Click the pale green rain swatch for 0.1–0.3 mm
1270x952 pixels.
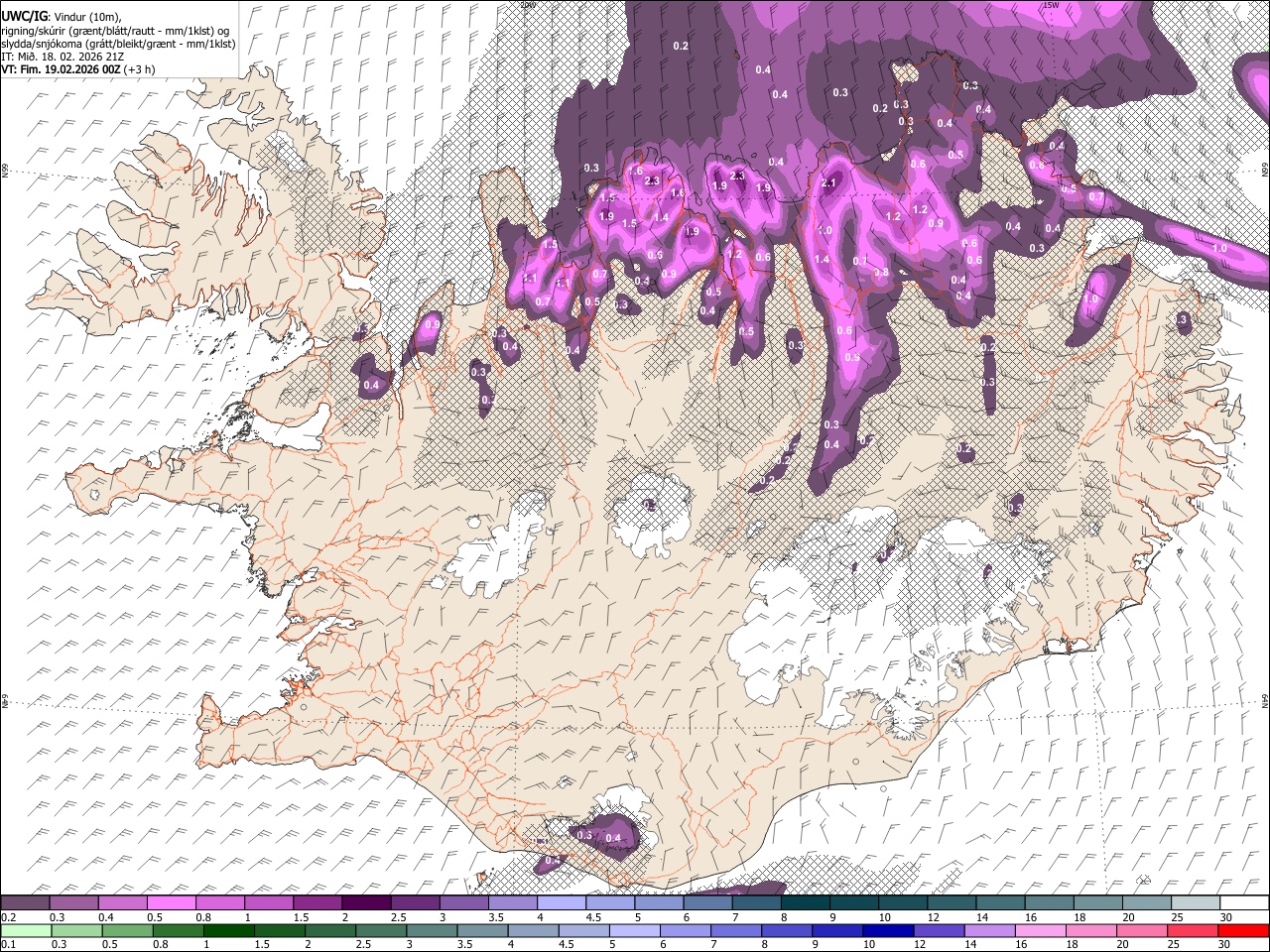[26, 931]
